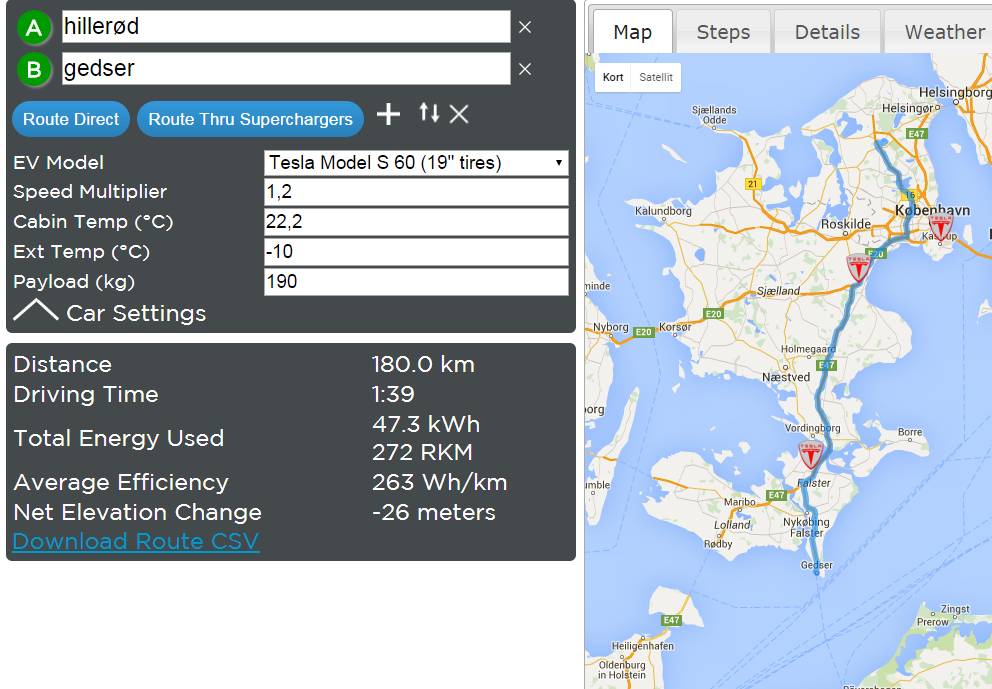Click the 272 RKM value
Screen dimensions: 992x689
click(x=422, y=452)
